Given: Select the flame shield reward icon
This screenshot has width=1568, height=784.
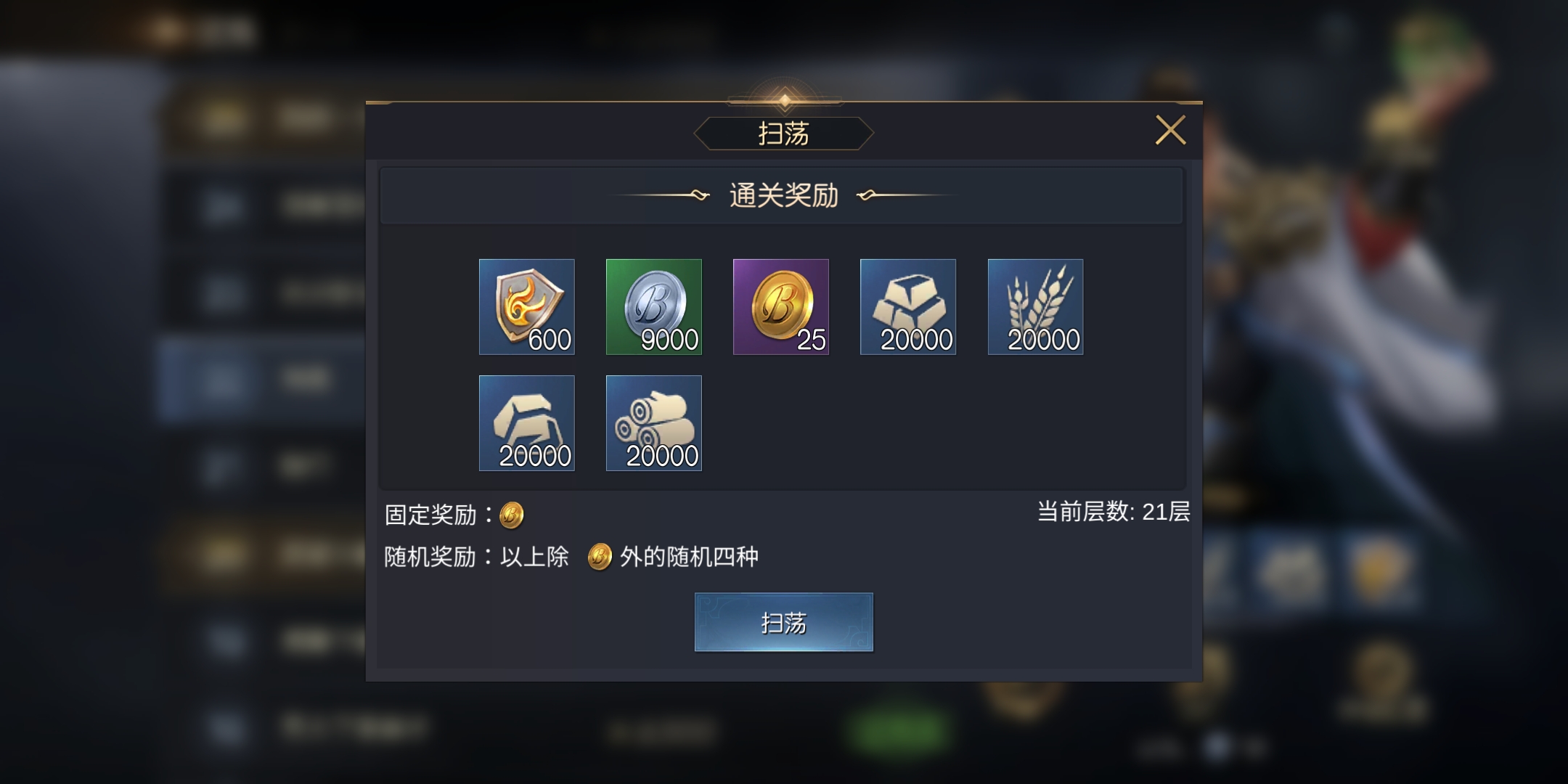Looking at the screenshot, I should tap(526, 306).
